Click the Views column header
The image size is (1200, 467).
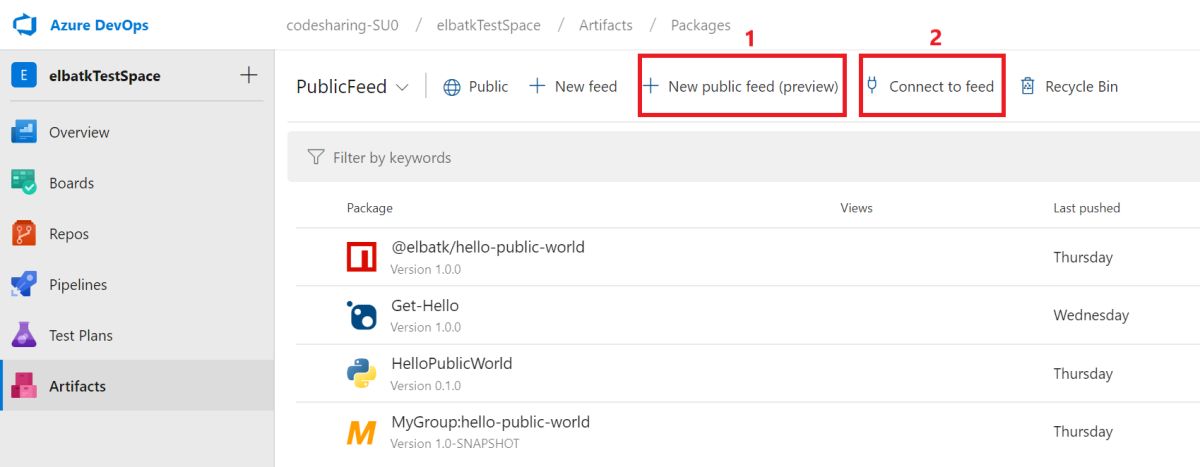pos(856,208)
